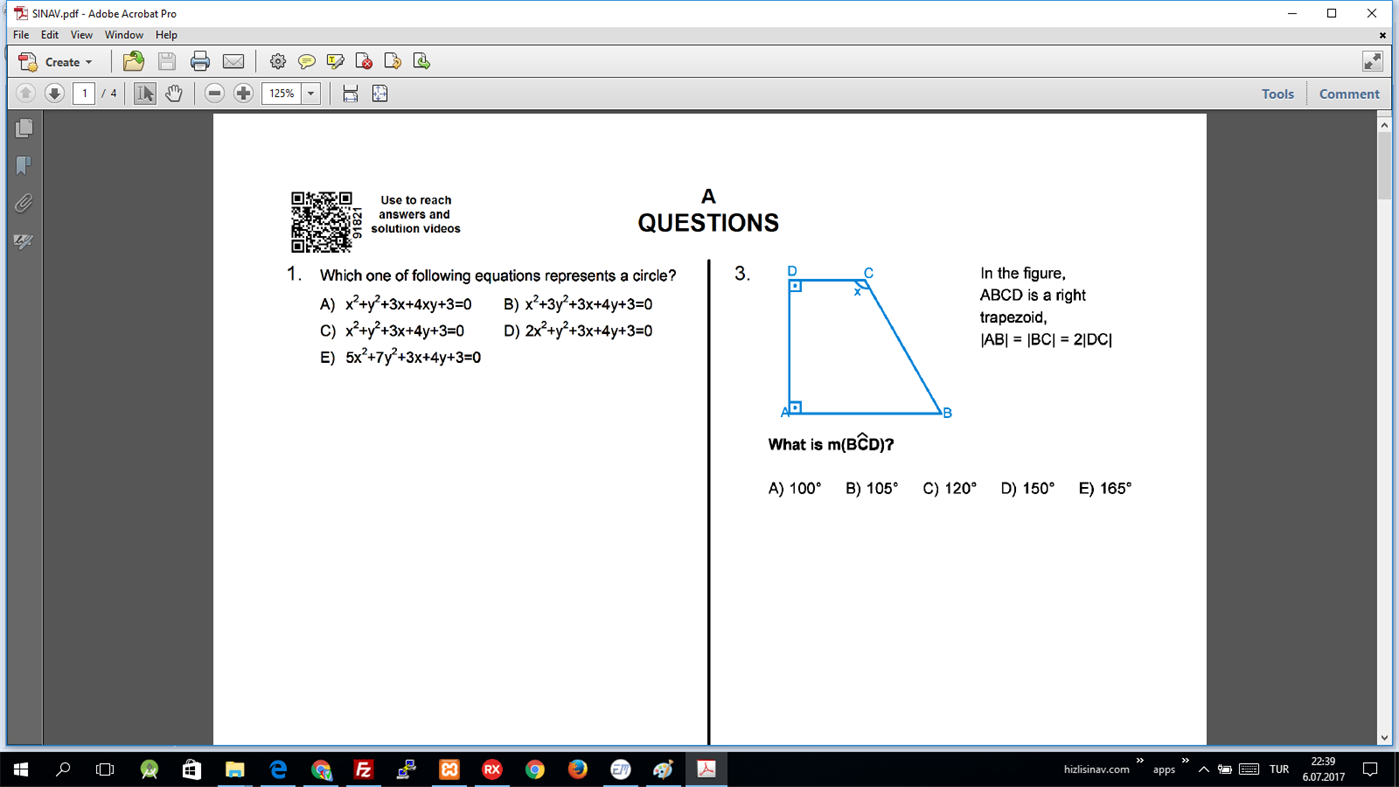This screenshot has width=1399, height=787.
Task: Open the View menu
Action: (81, 34)
